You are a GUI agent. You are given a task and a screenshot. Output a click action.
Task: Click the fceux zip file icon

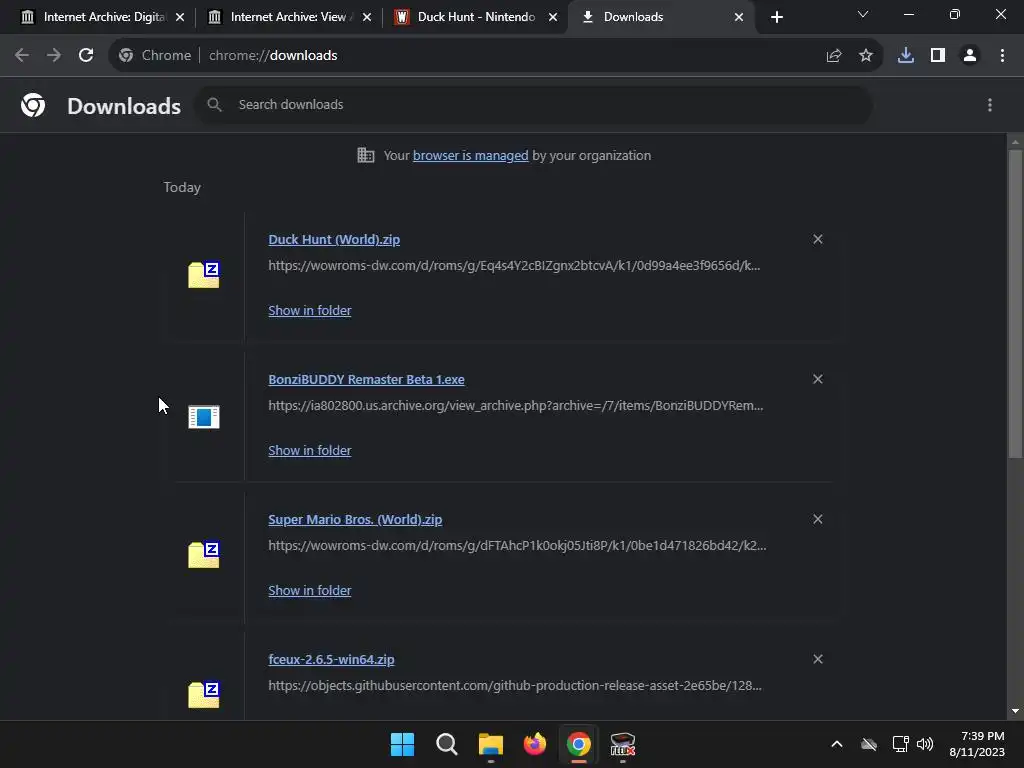coord(204,694)
